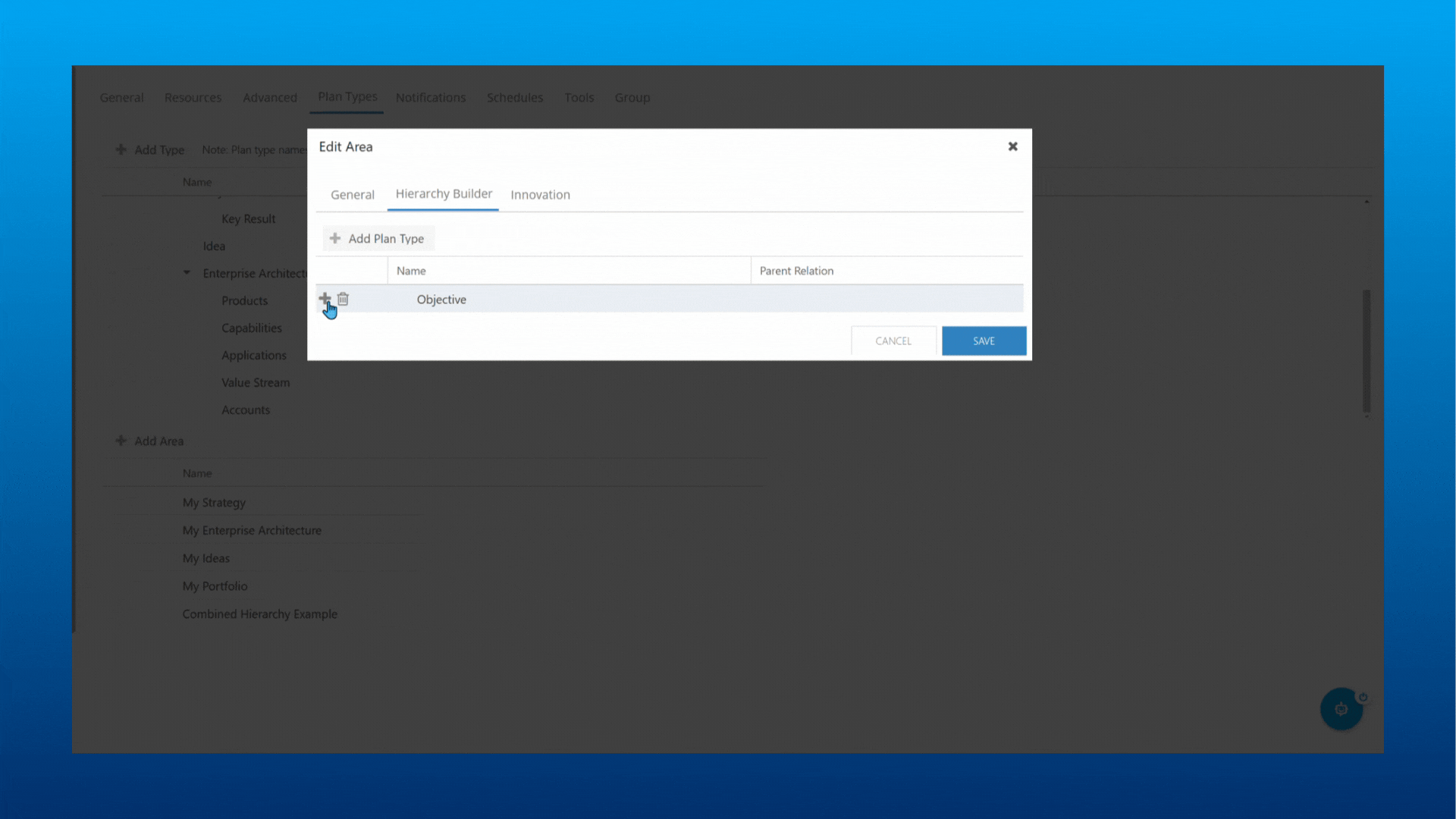Open the Innovation tab

540,195
